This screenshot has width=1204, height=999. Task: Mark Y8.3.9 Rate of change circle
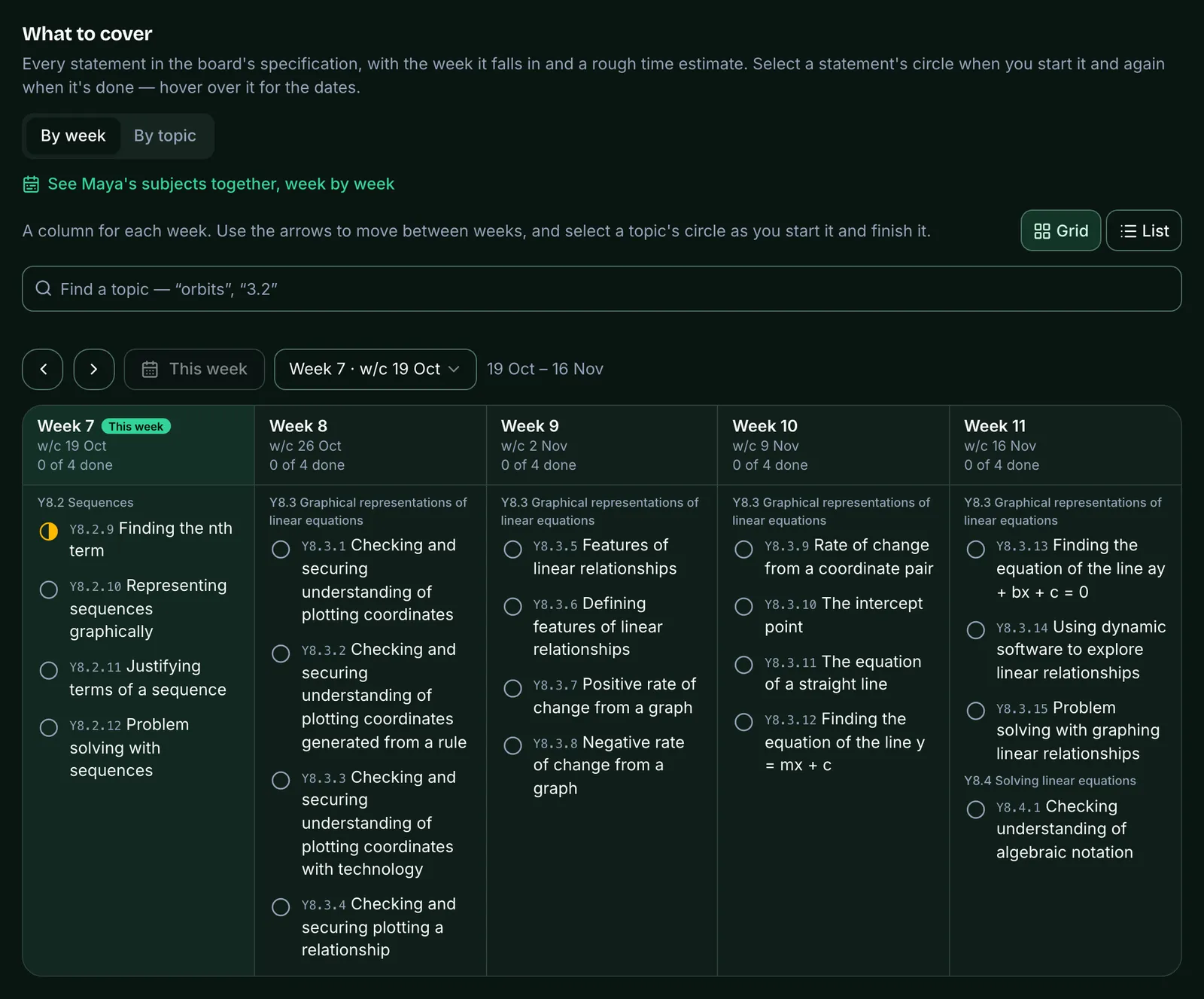[743, 550]
